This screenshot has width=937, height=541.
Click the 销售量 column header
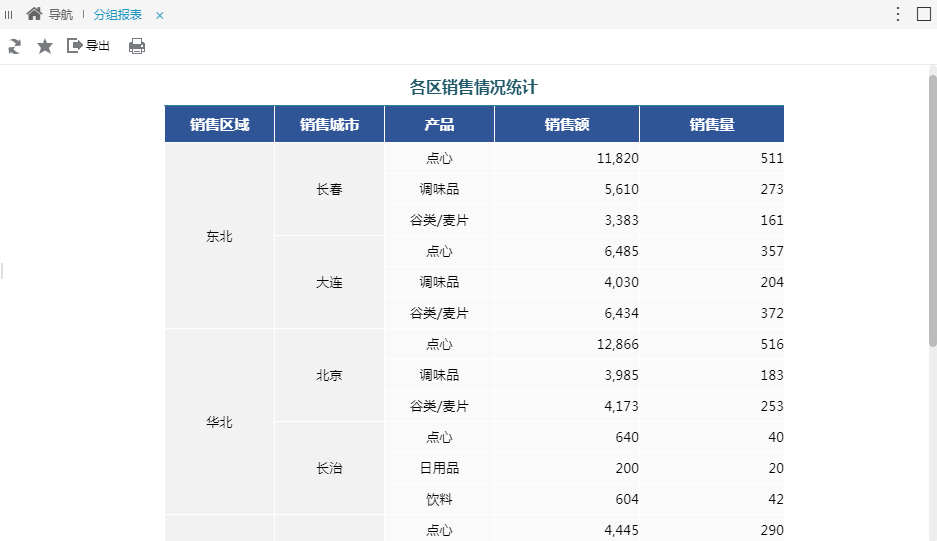[712, 124]
